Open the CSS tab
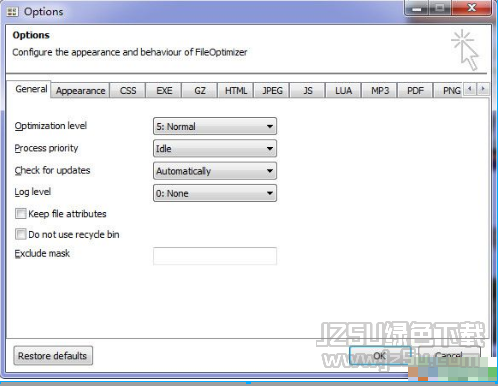 (x=128, y=91)
